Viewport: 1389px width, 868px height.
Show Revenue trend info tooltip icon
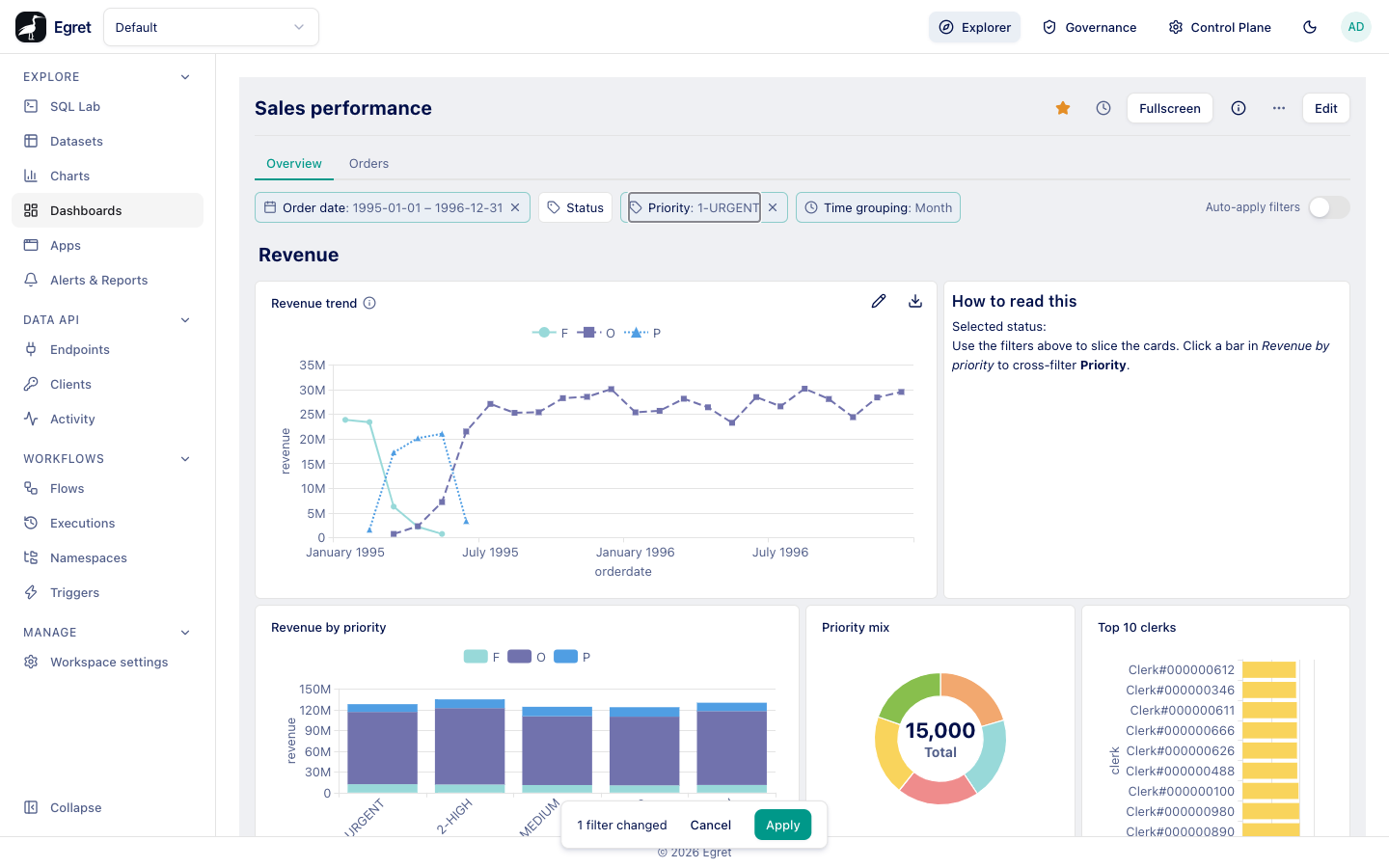pyautogui.click(x=369, y=303)
